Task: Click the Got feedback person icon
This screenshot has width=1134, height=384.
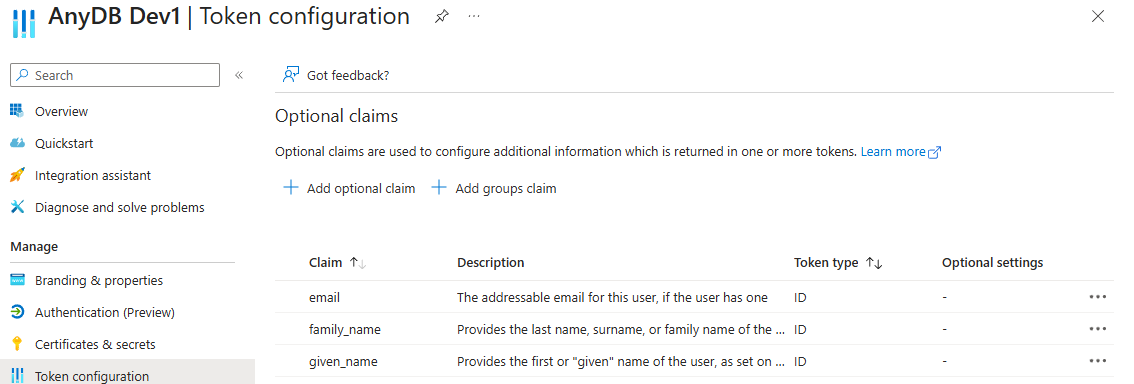Action: coord(291,74)
